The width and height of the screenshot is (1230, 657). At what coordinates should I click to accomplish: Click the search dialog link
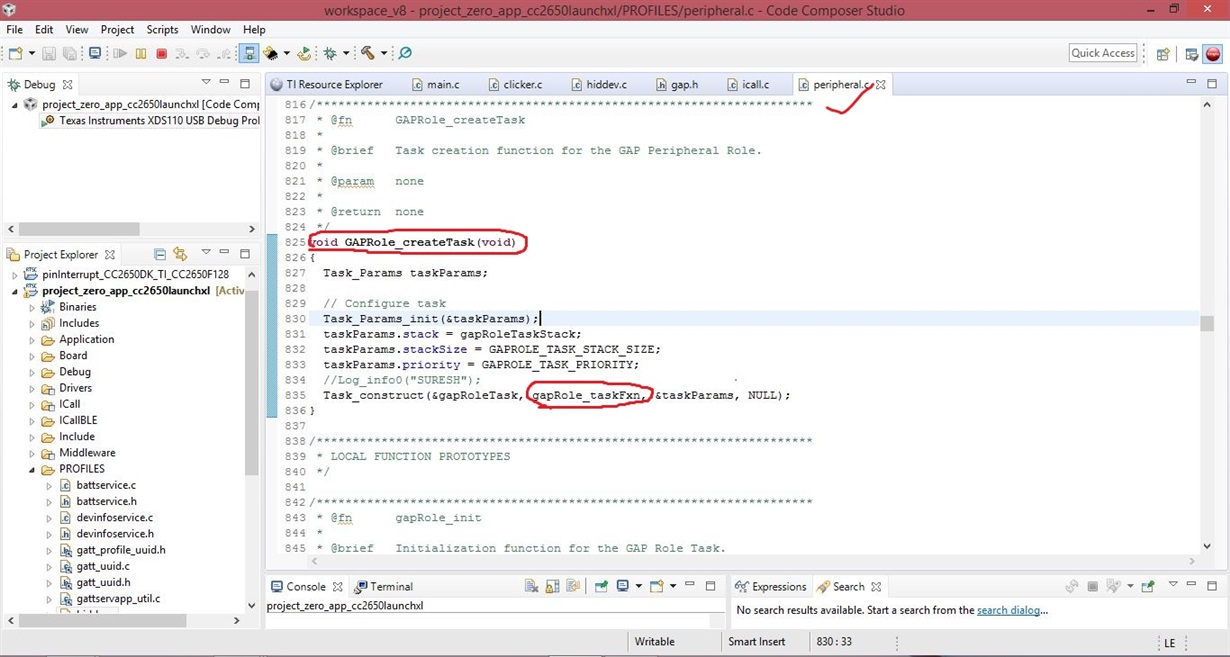pyautogui.click(x=1010, y=610)
